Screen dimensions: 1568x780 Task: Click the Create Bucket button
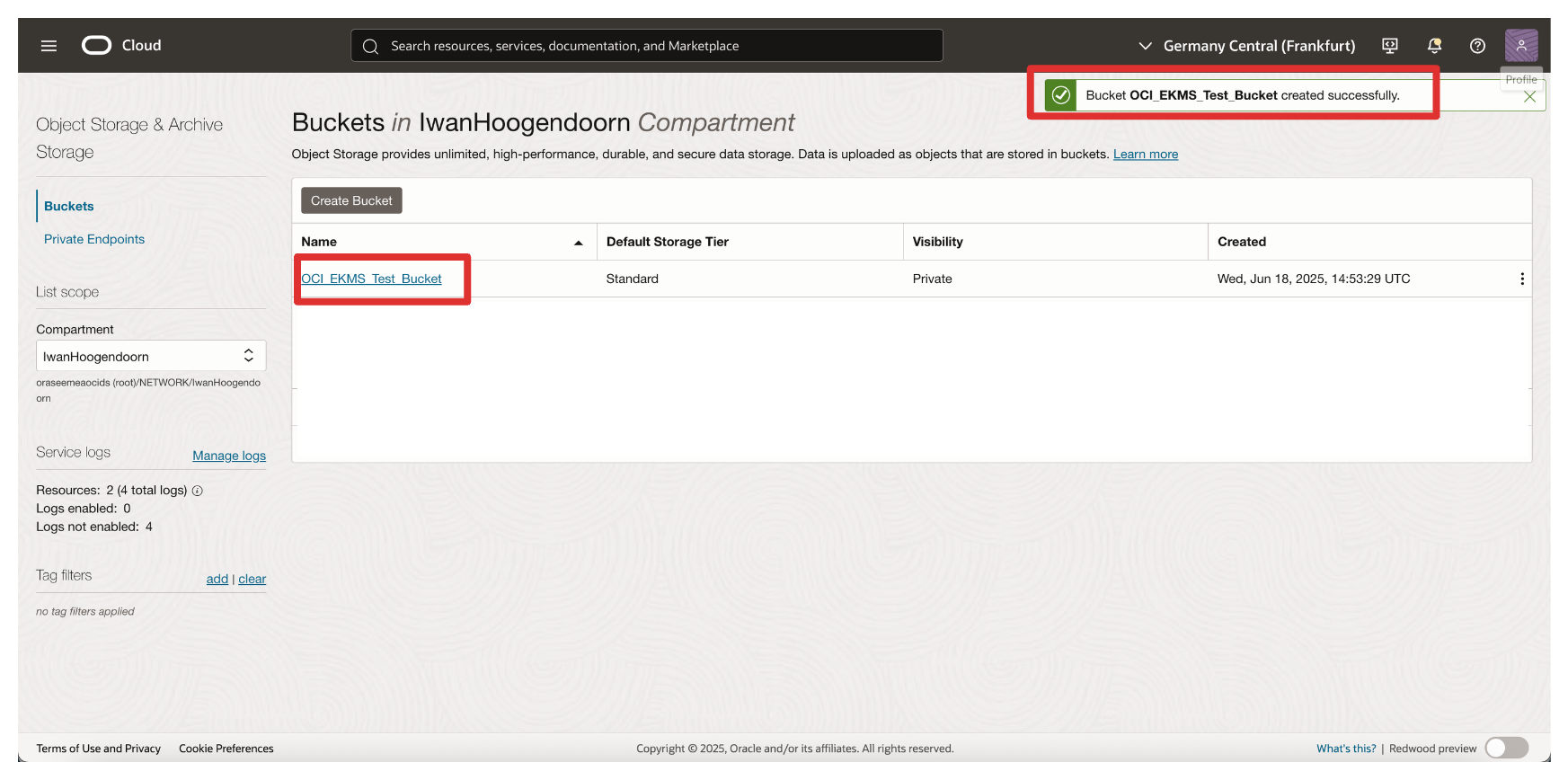351,201
